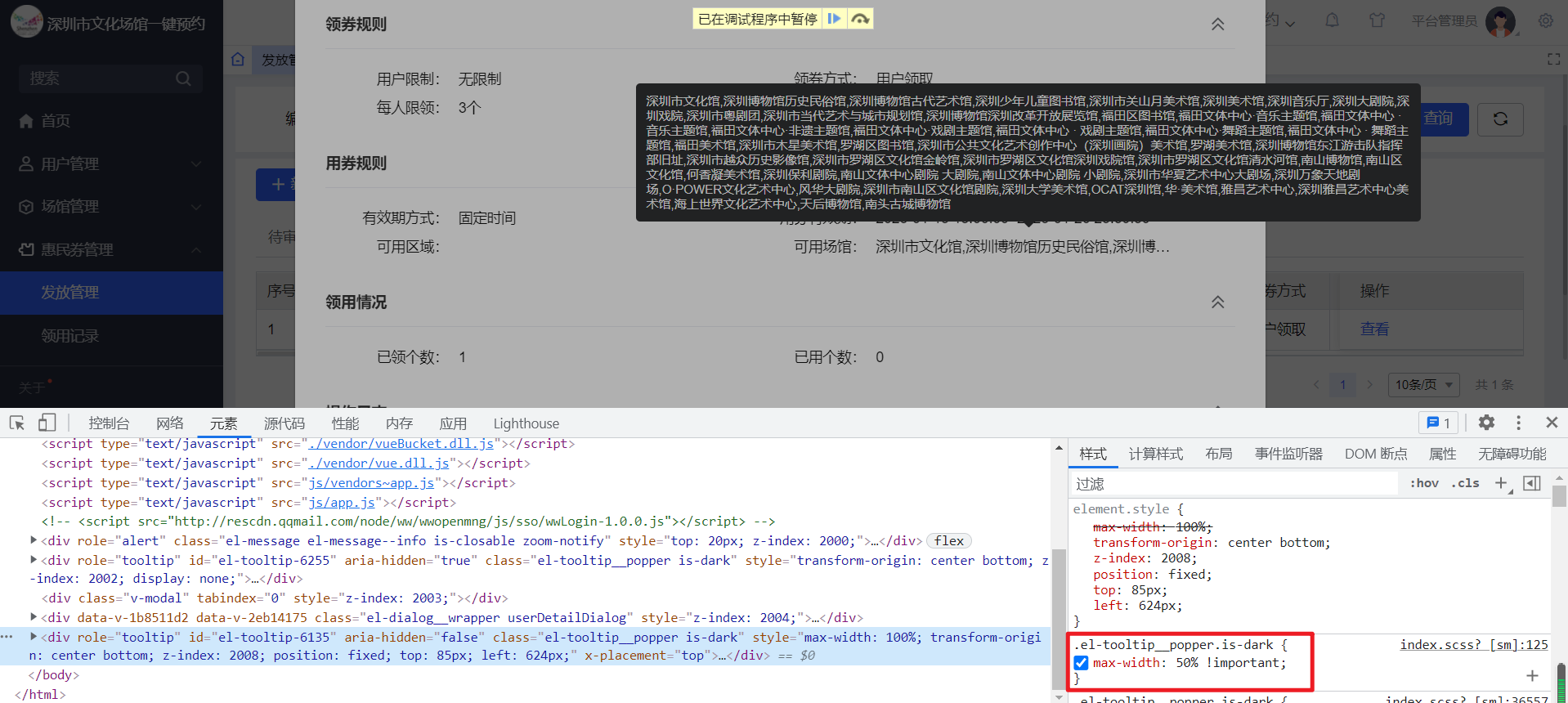
Task: Switch to 计算样式 tab
Action: point(1155,454)
